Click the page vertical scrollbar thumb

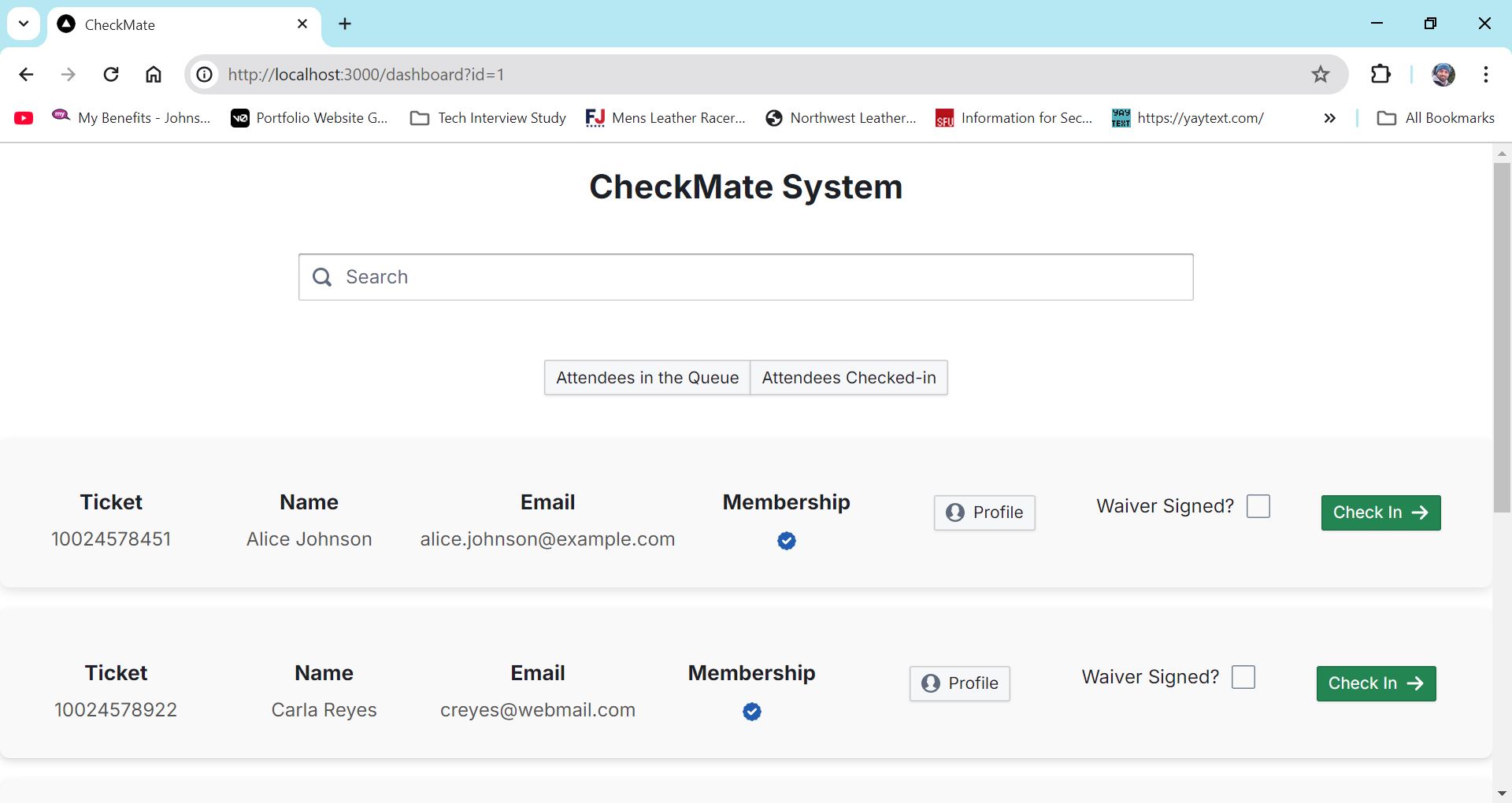1502,339
